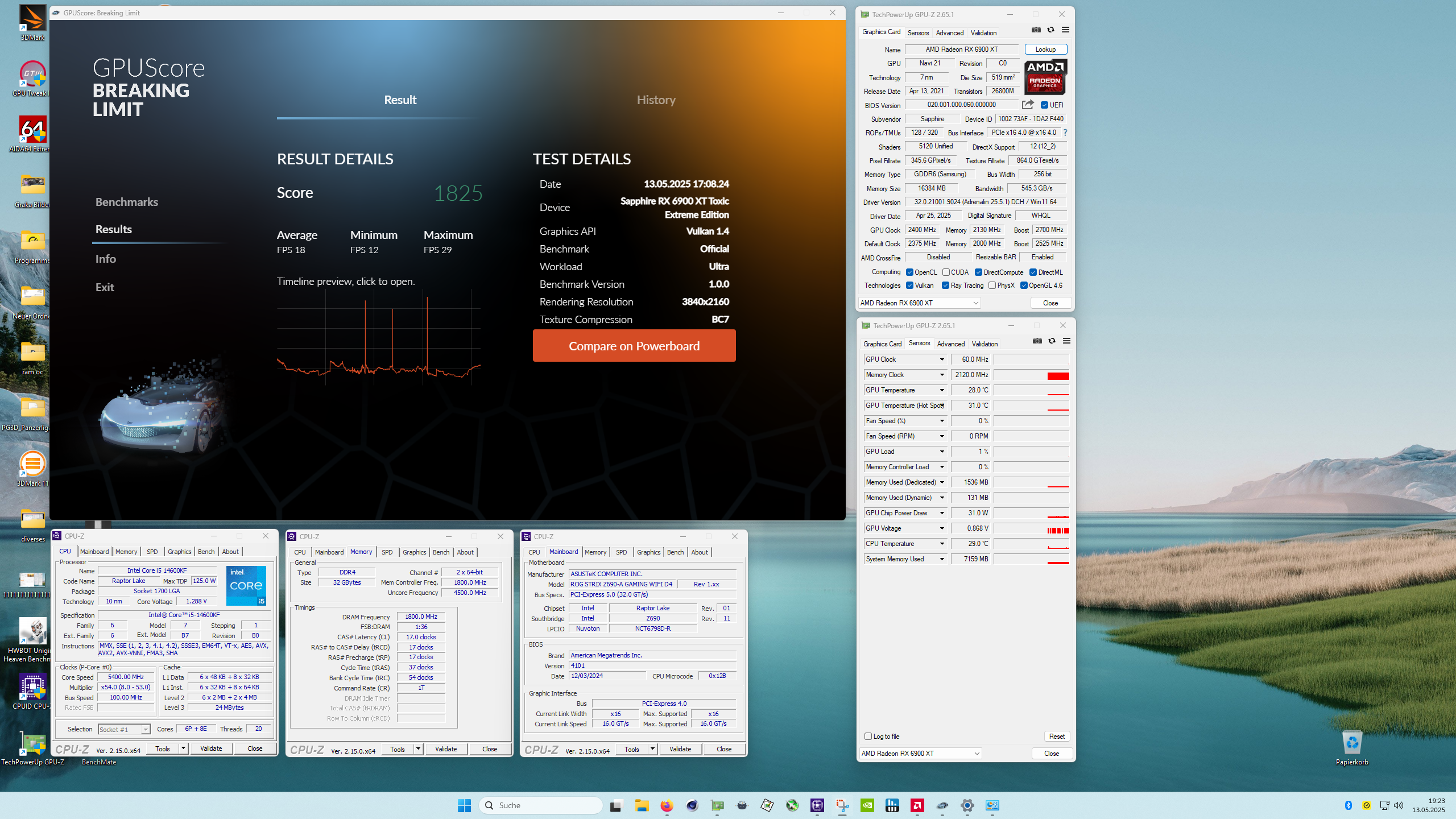
Task: Toggle the OpenCL checkbox
Action: (909, 272)
